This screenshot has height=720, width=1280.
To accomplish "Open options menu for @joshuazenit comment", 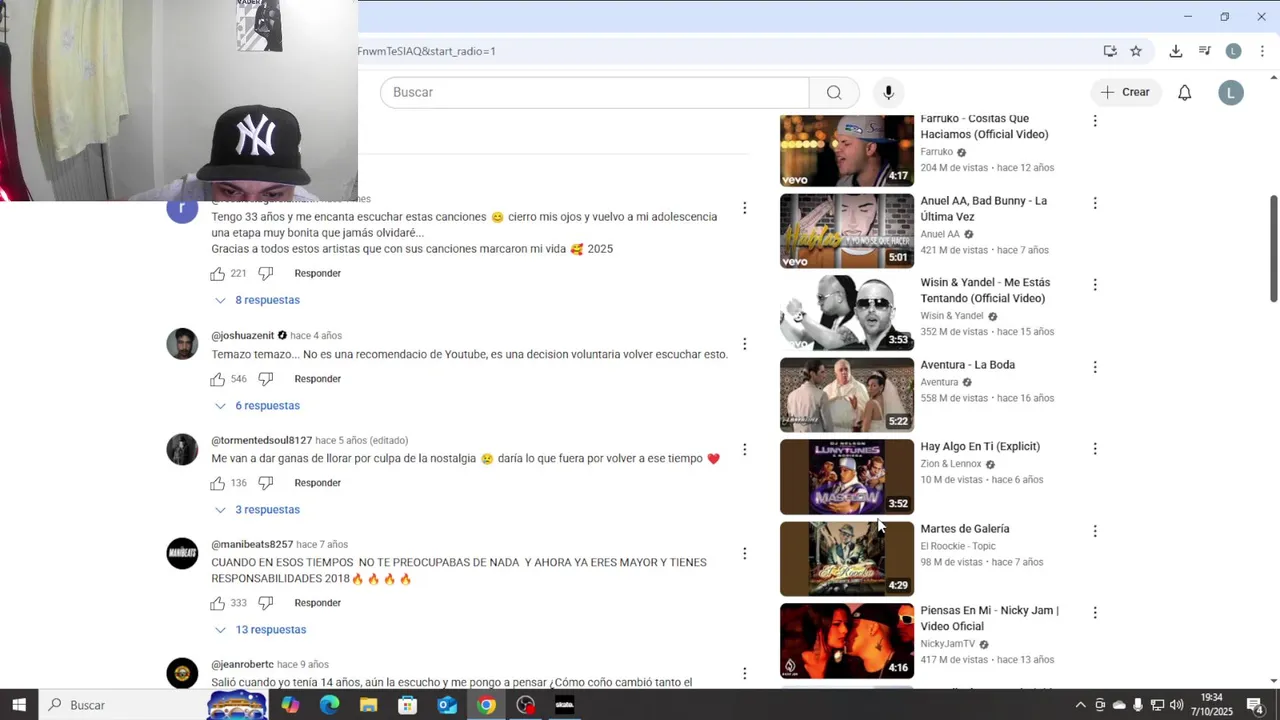I will [x=744, y=344].
